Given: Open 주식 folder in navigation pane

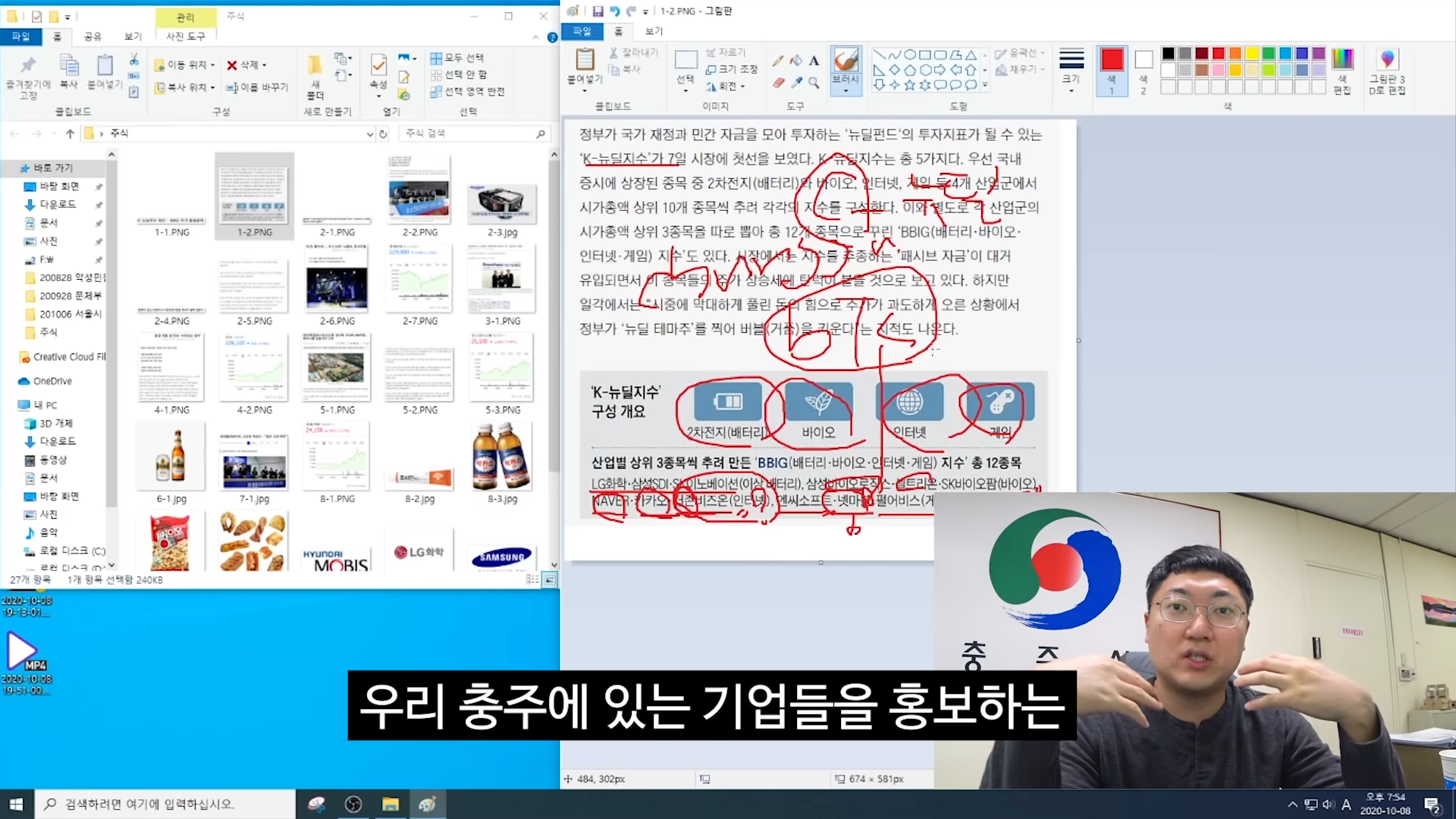Looking at the screenshot, I should [49, 332].
